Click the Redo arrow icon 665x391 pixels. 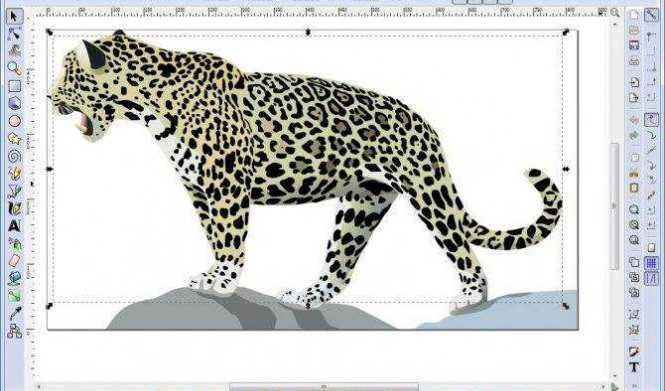(x=634, y=136)
